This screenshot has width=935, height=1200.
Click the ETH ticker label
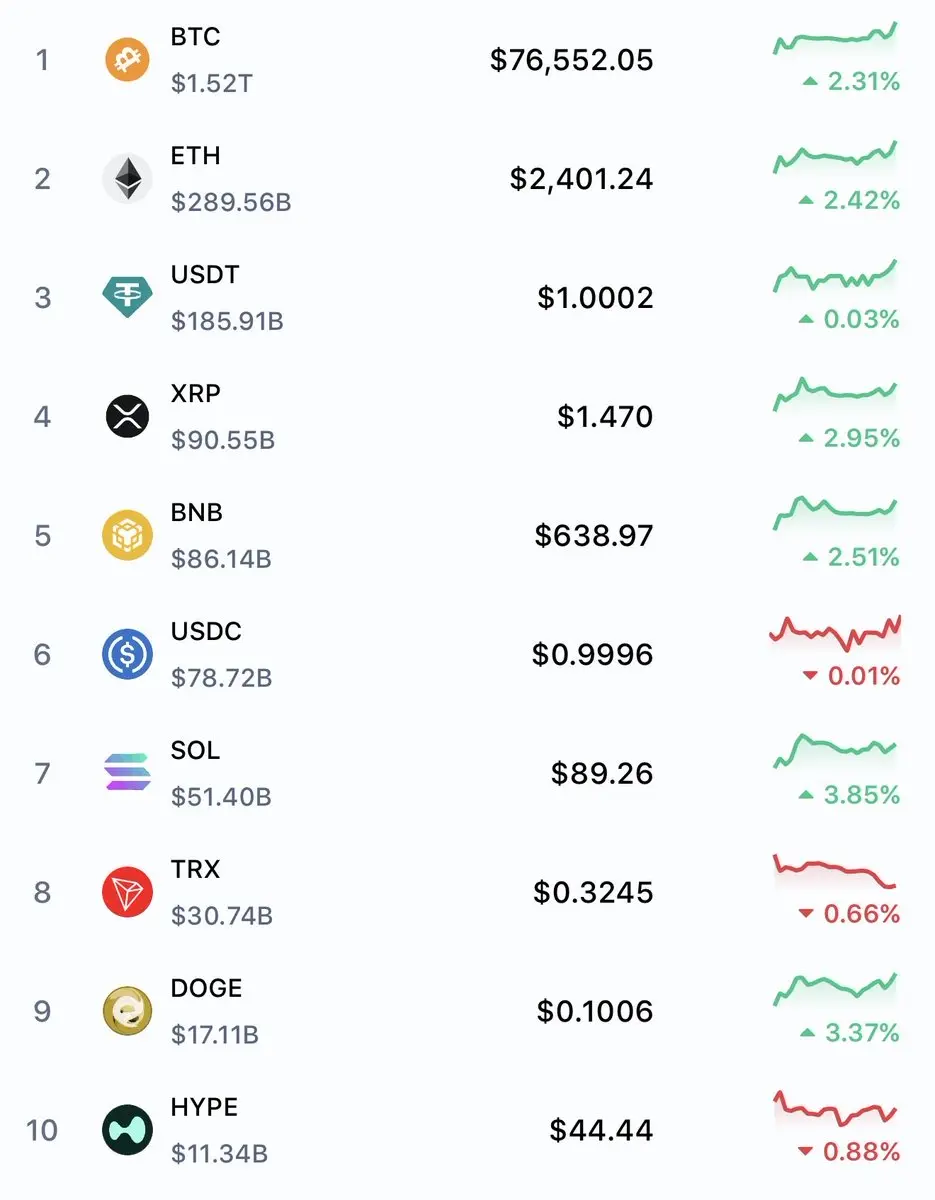click(196, 156)
